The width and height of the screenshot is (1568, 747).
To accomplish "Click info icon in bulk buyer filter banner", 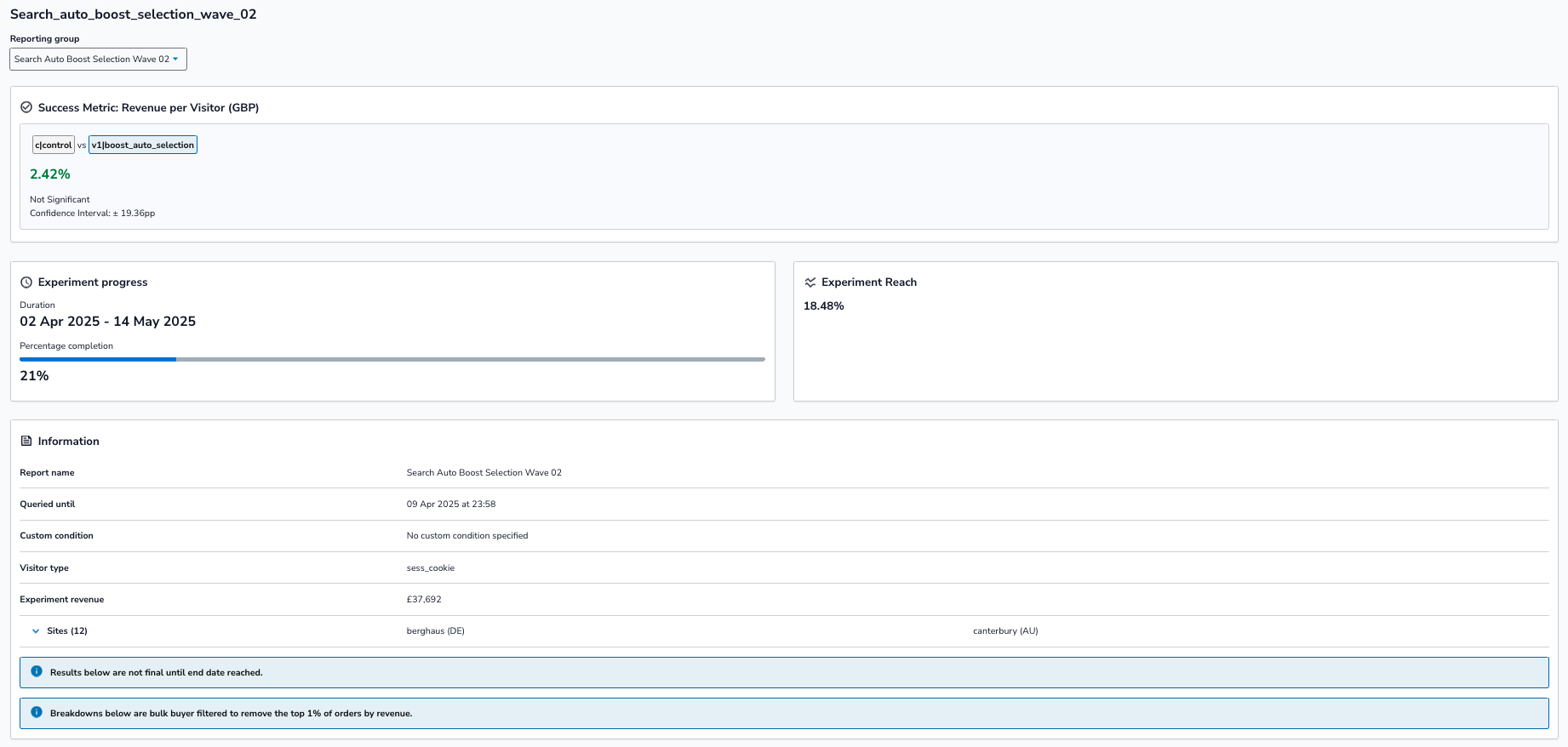I will (x=37, y=712).
